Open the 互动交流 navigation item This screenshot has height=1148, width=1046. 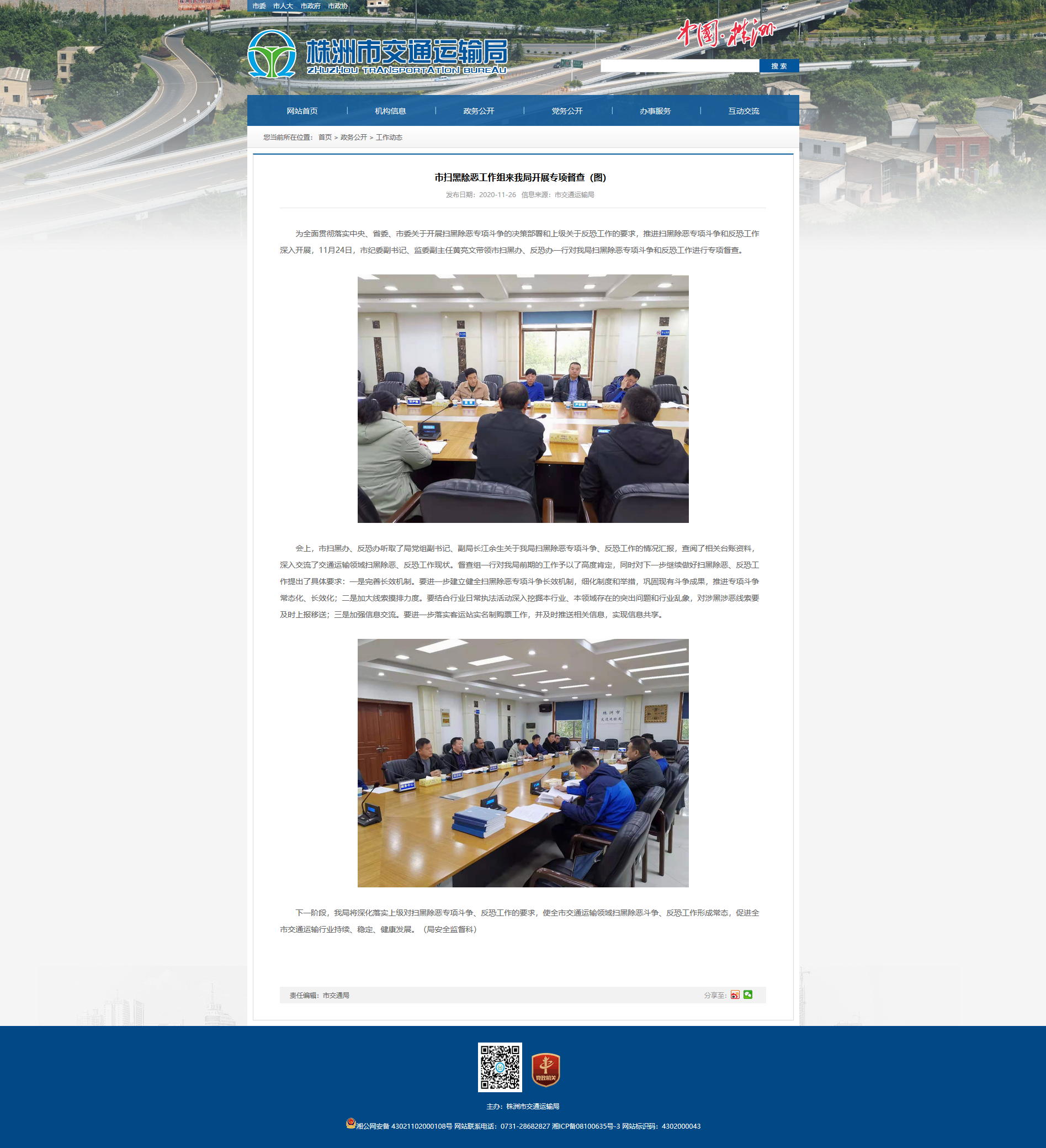coord(744,111)
